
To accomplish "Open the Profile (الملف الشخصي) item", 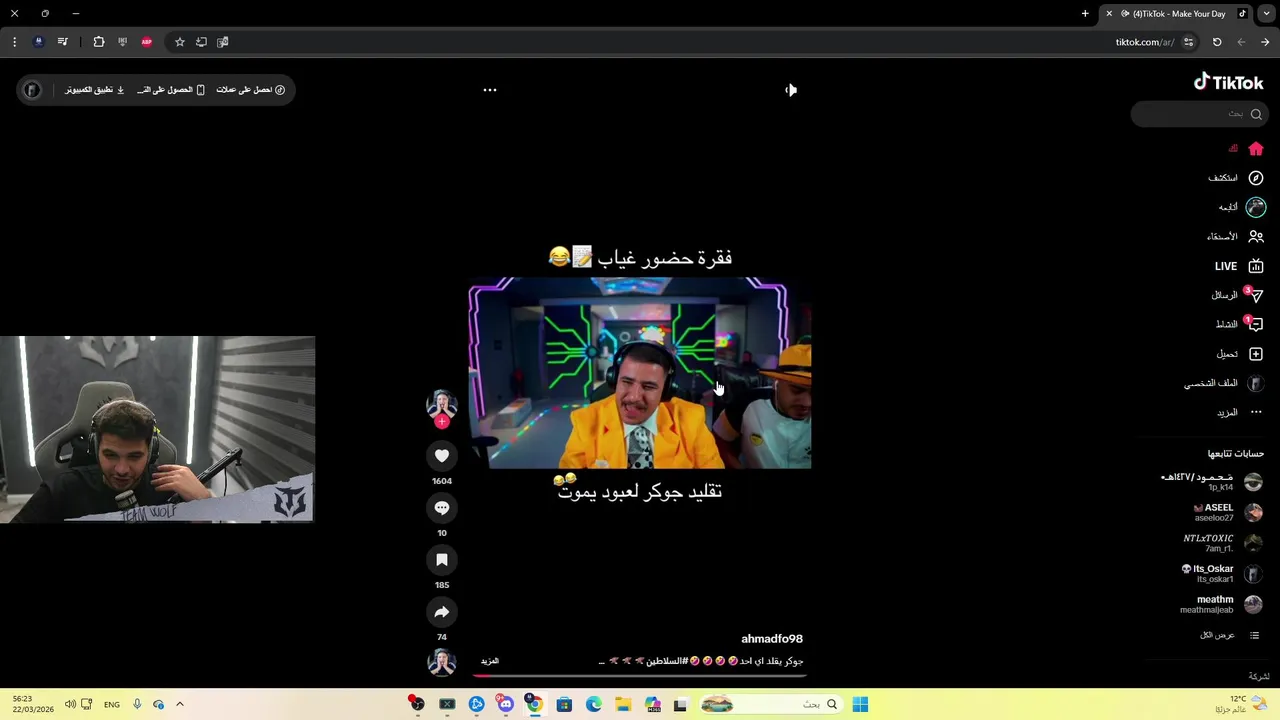I will 1225,383.
